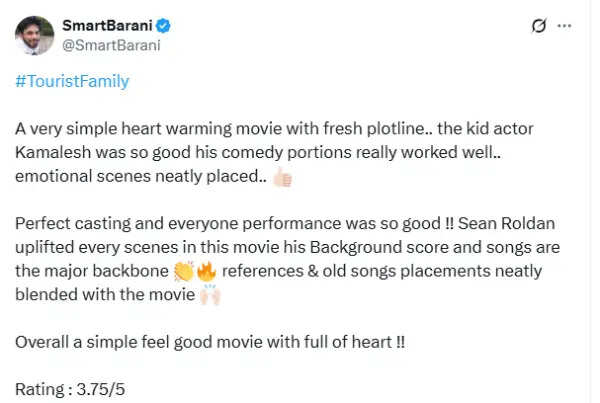Click the thumbs up emoji

pos(281,178)
